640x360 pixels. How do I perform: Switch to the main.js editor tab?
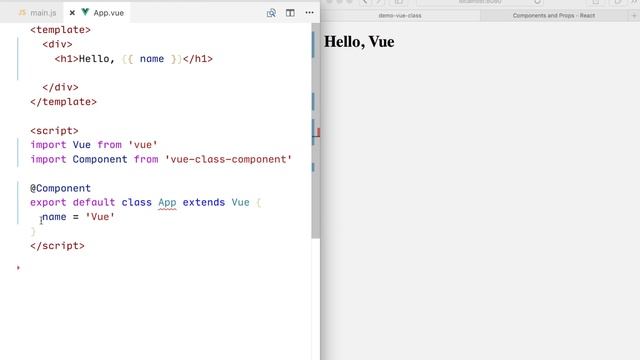pos(38,13)
